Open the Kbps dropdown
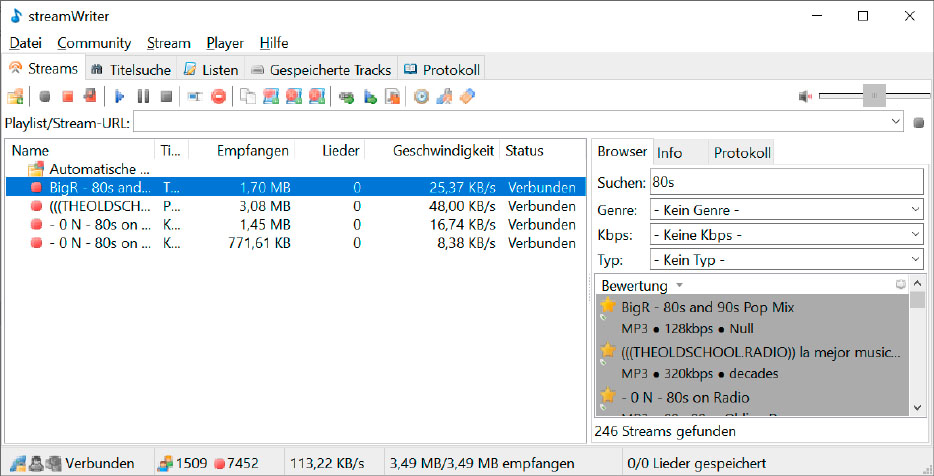The height and width of the screenshot is (476, 934). 916,235
